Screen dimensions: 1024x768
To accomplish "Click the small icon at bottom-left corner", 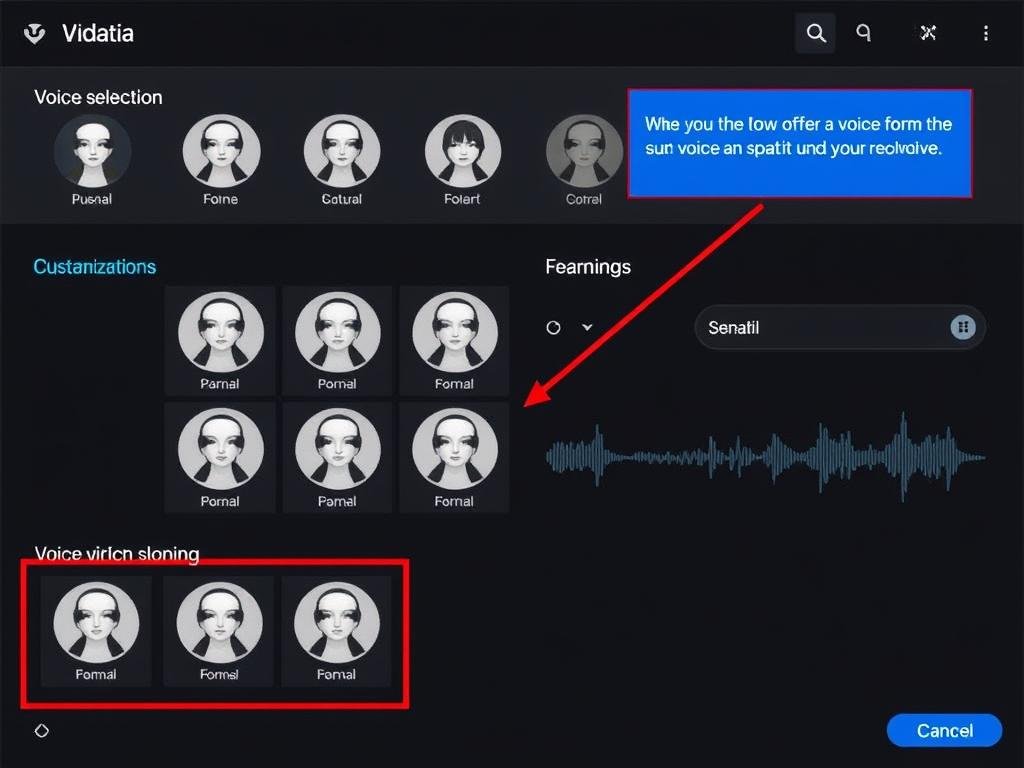I will tap(42, 731).
